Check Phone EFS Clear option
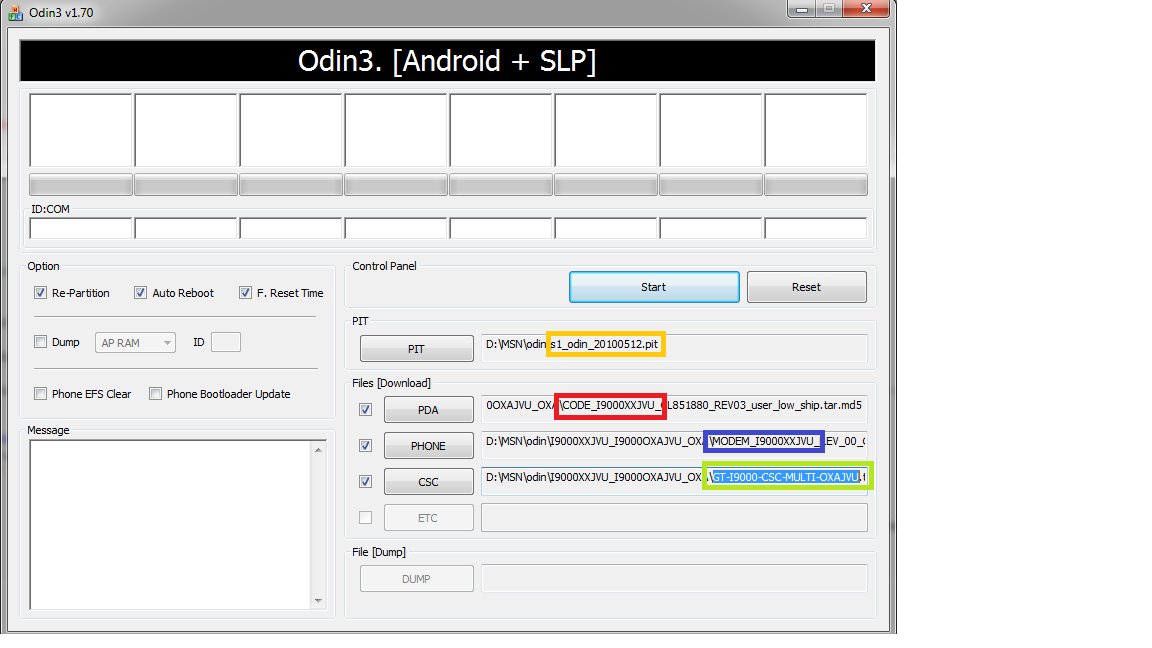Viewport: 1152px width, 648px height. coord(40,394)
